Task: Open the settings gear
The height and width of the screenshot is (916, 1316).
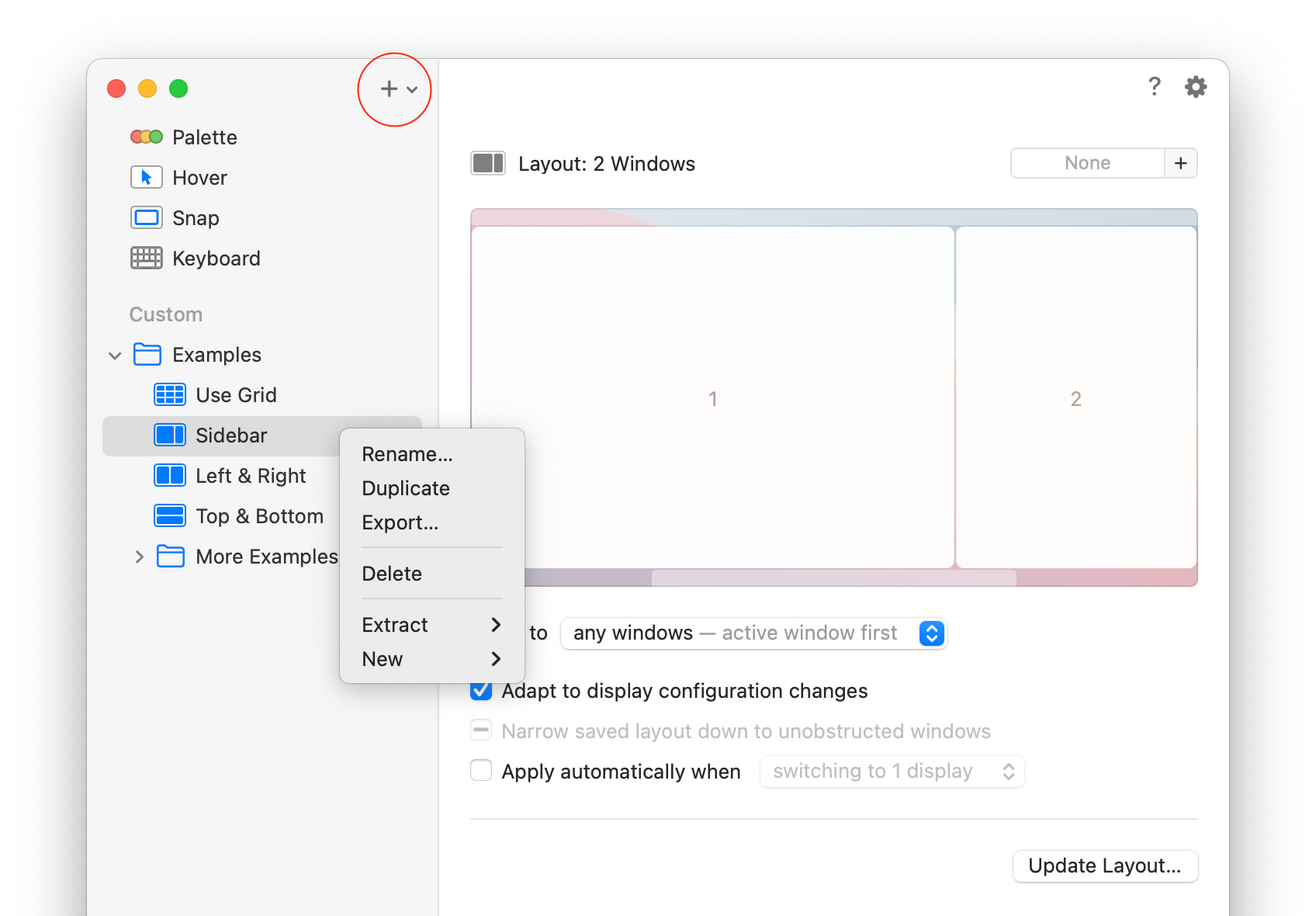Action: 1196,86
